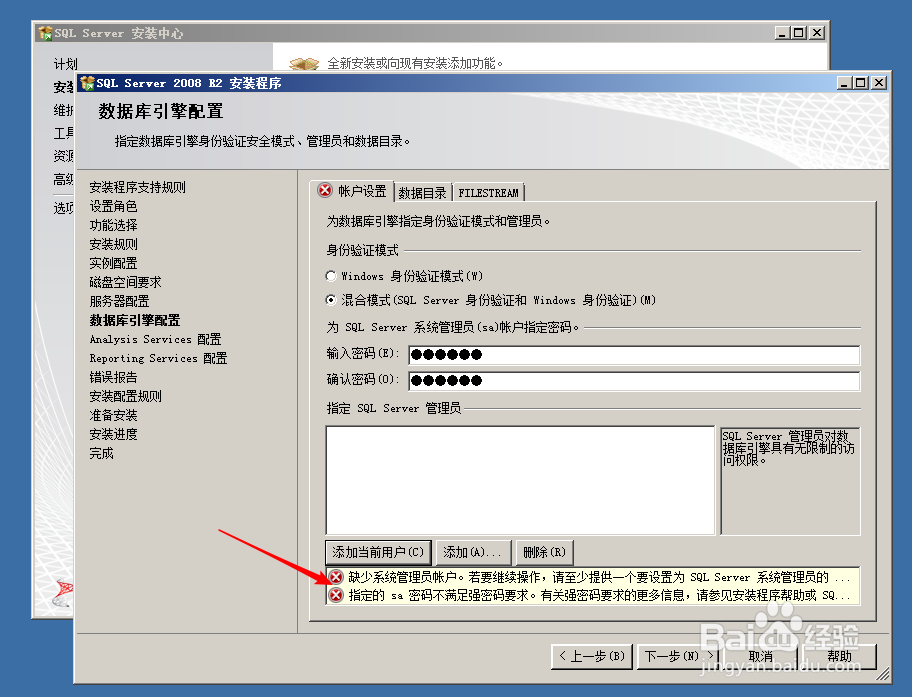Open help with 帮助 button
912x697 pixels.
point(839,656)
